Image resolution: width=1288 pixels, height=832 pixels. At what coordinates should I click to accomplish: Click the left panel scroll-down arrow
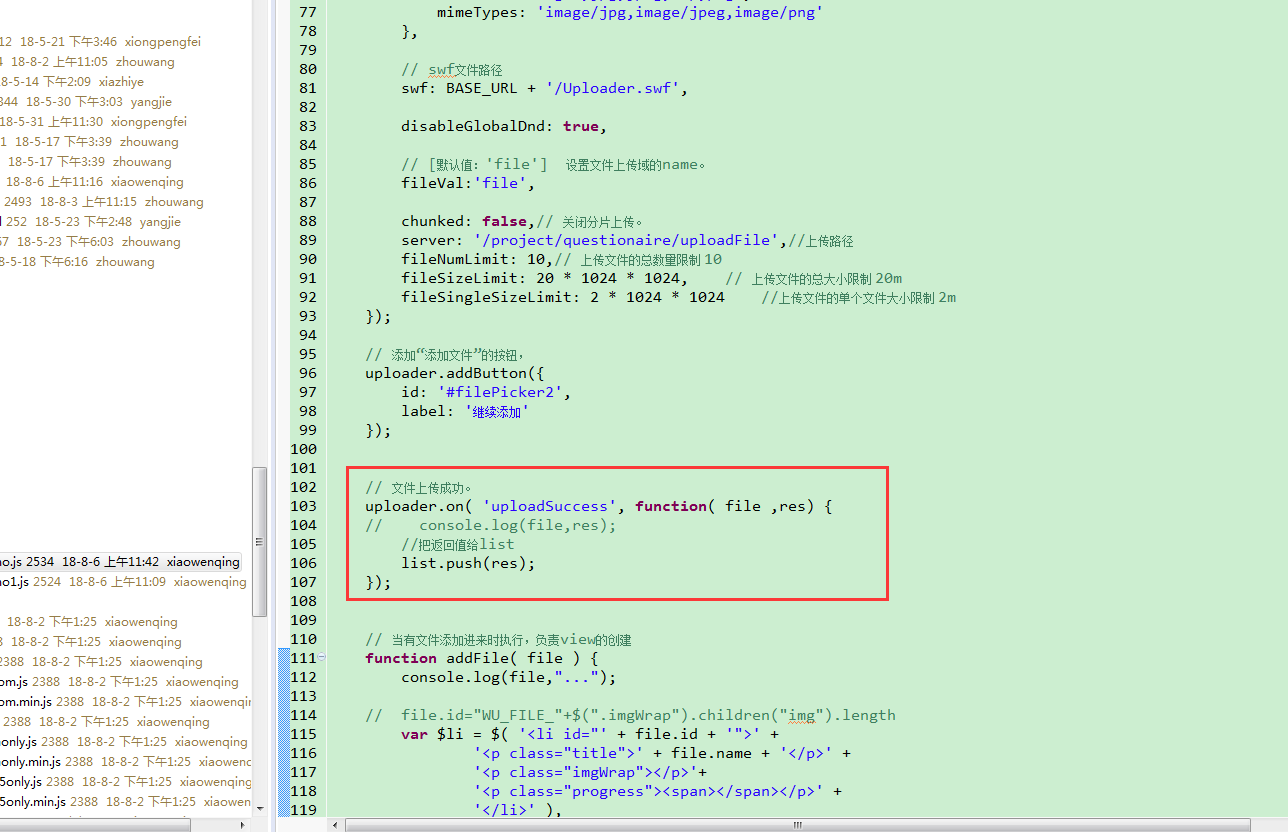(x=260, y=807)
